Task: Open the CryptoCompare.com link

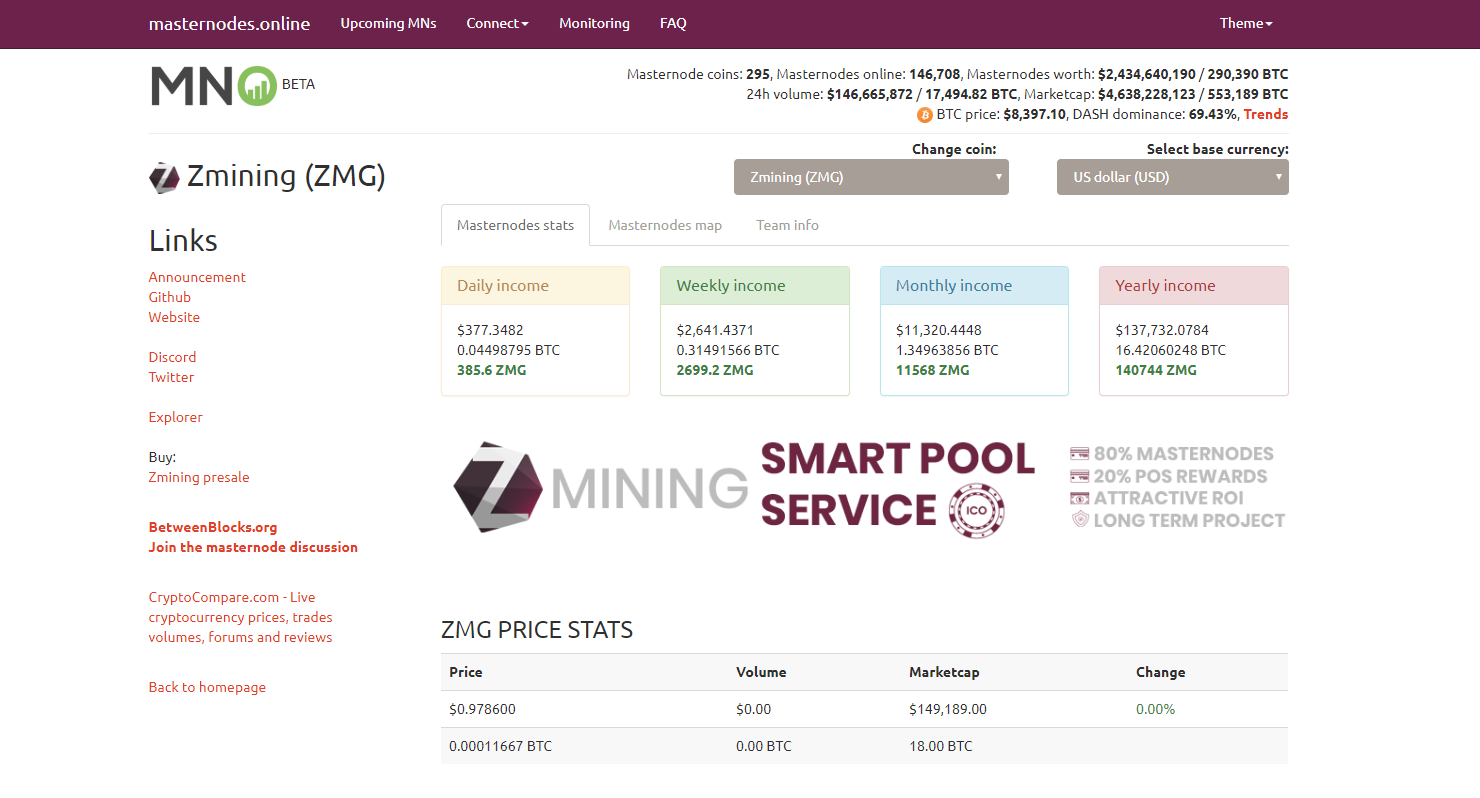Action: (241, 617)
